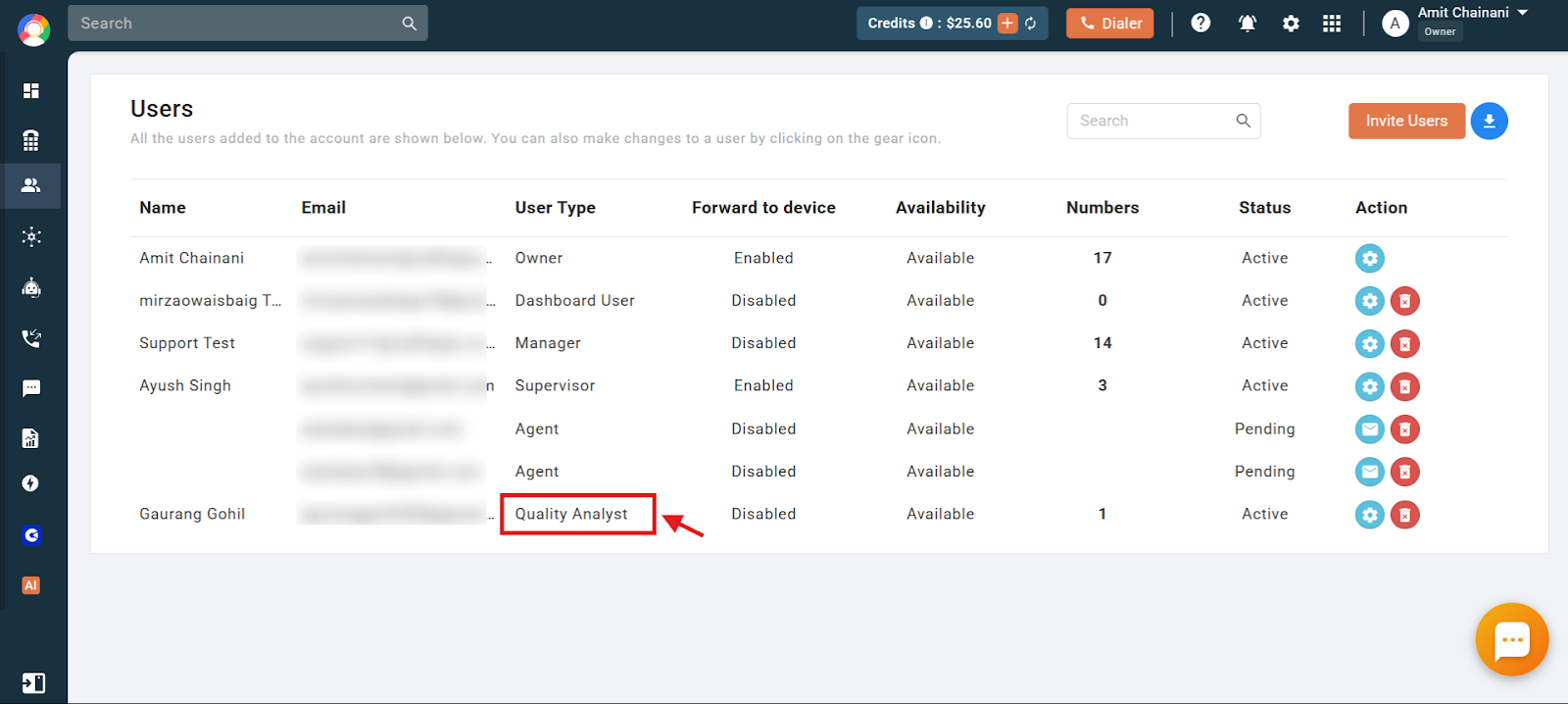
Task: Open the gear settings for Support Test
Action: click(x=1370, y=343)
